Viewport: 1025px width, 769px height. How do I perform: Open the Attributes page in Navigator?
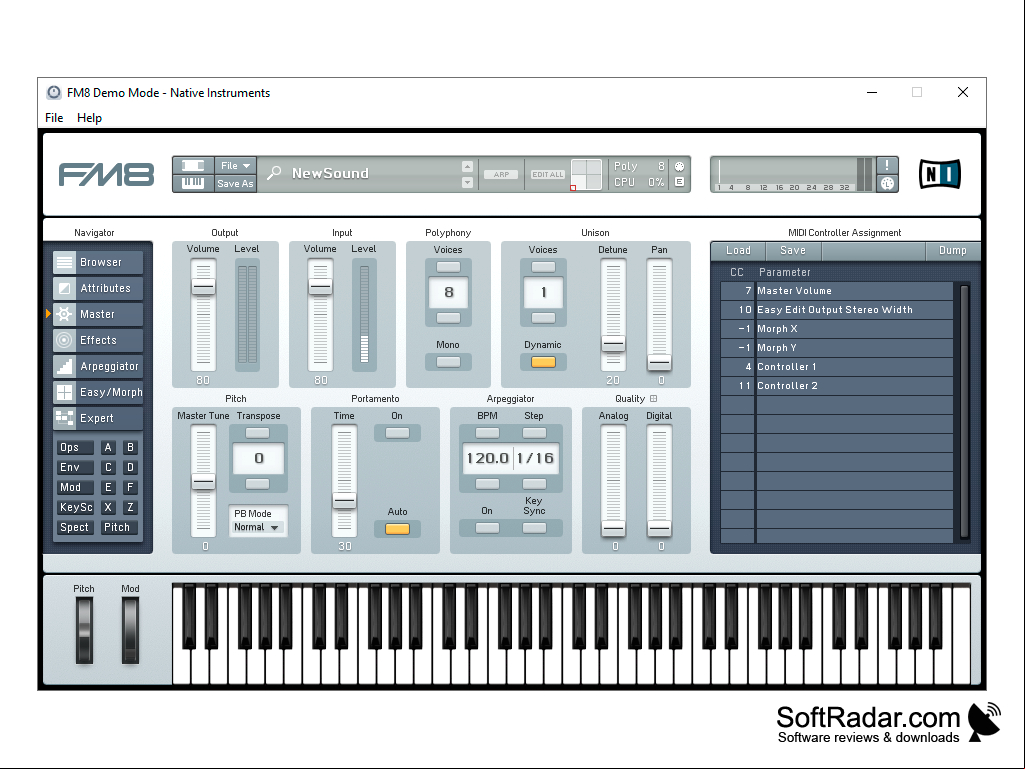pyautogui.click(x=98, y=288)
